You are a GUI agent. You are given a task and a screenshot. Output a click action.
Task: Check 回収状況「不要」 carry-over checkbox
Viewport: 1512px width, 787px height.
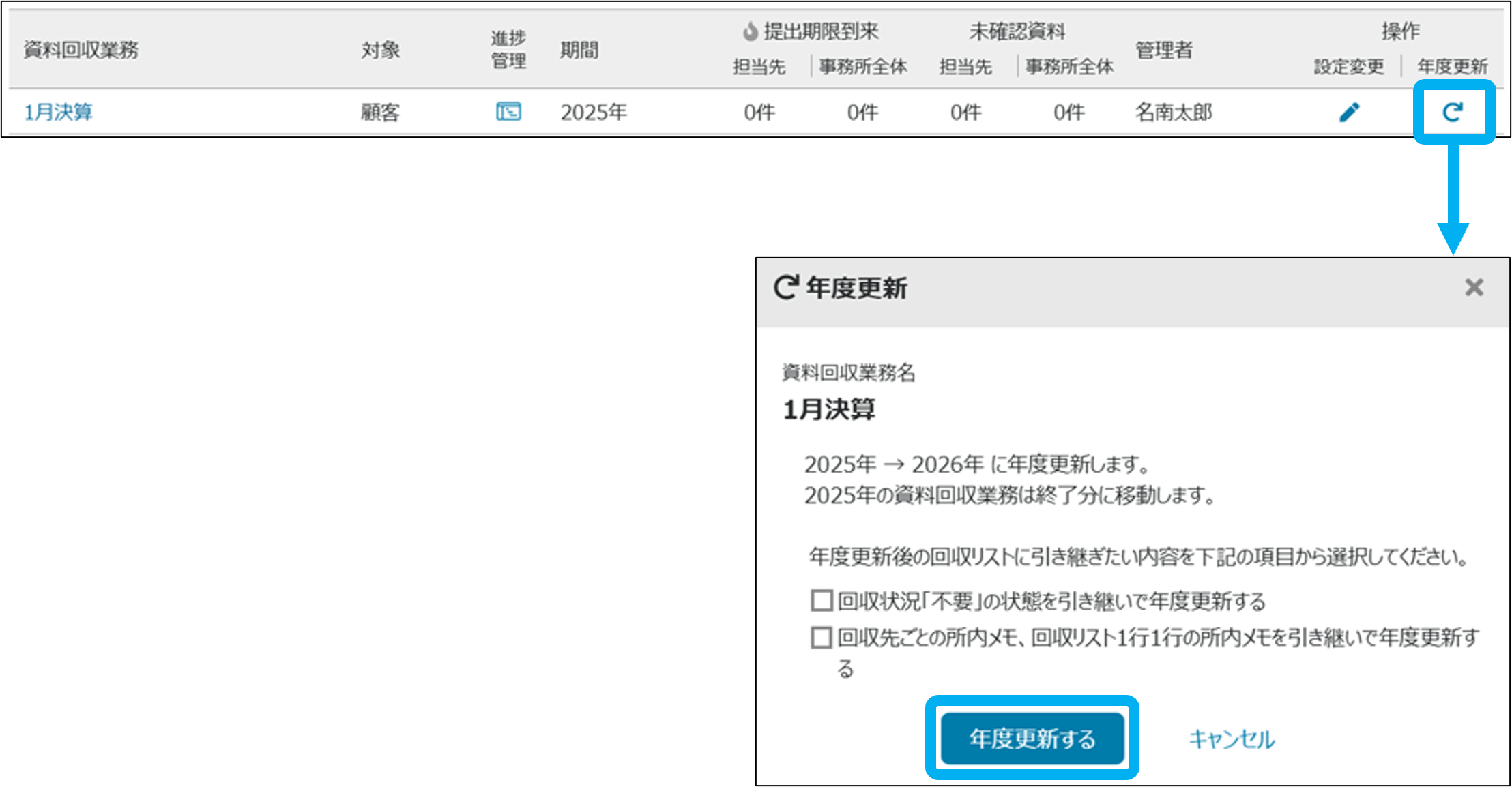click(822, 601)
